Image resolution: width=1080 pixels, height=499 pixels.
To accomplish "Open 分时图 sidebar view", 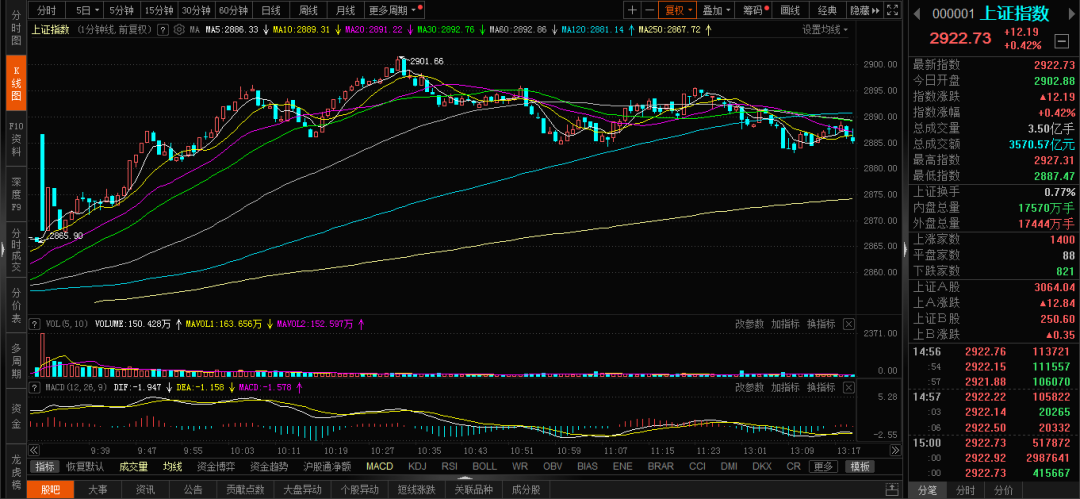I will 16,26.
